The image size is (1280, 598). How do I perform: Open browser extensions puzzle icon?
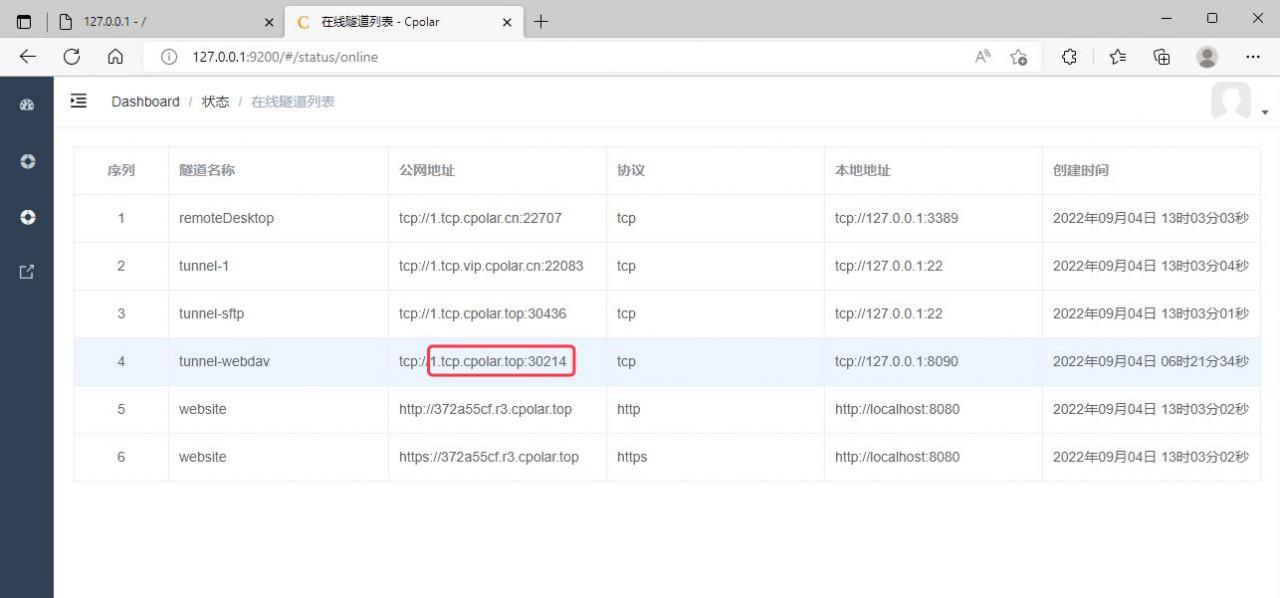click(1069, 57)
